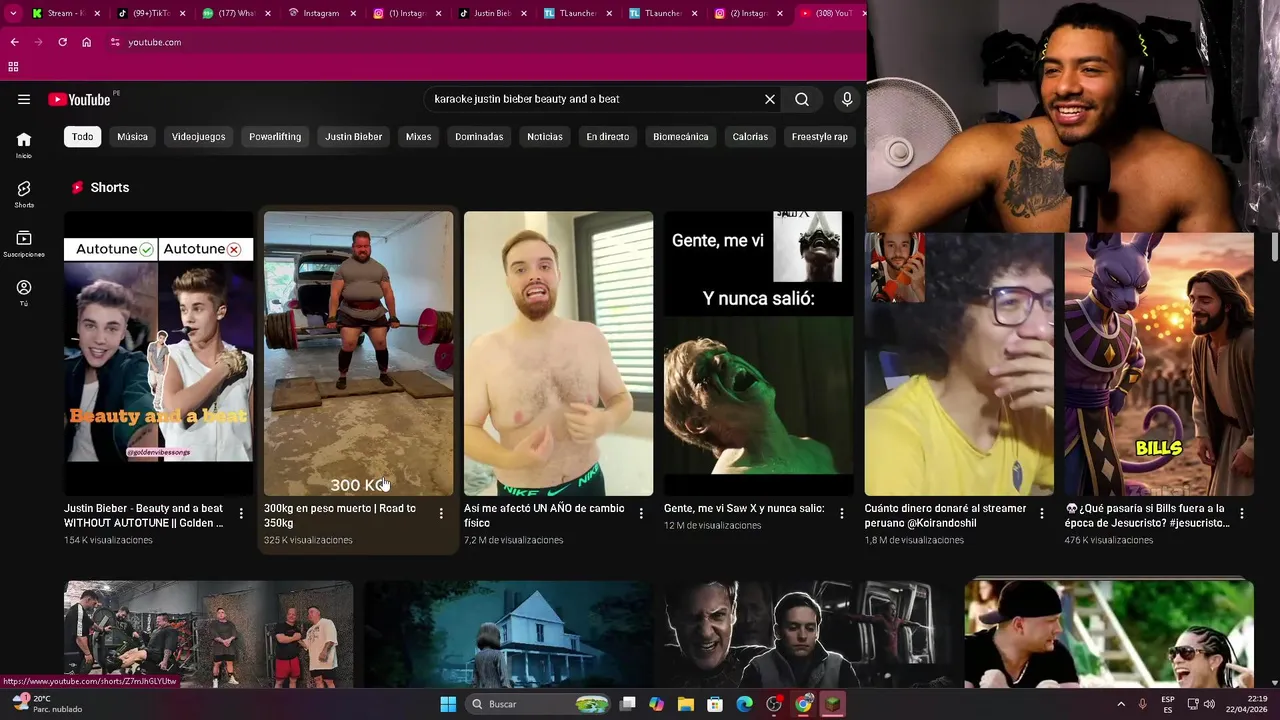Expand the tab search dropdown arrow

[13, 13]
